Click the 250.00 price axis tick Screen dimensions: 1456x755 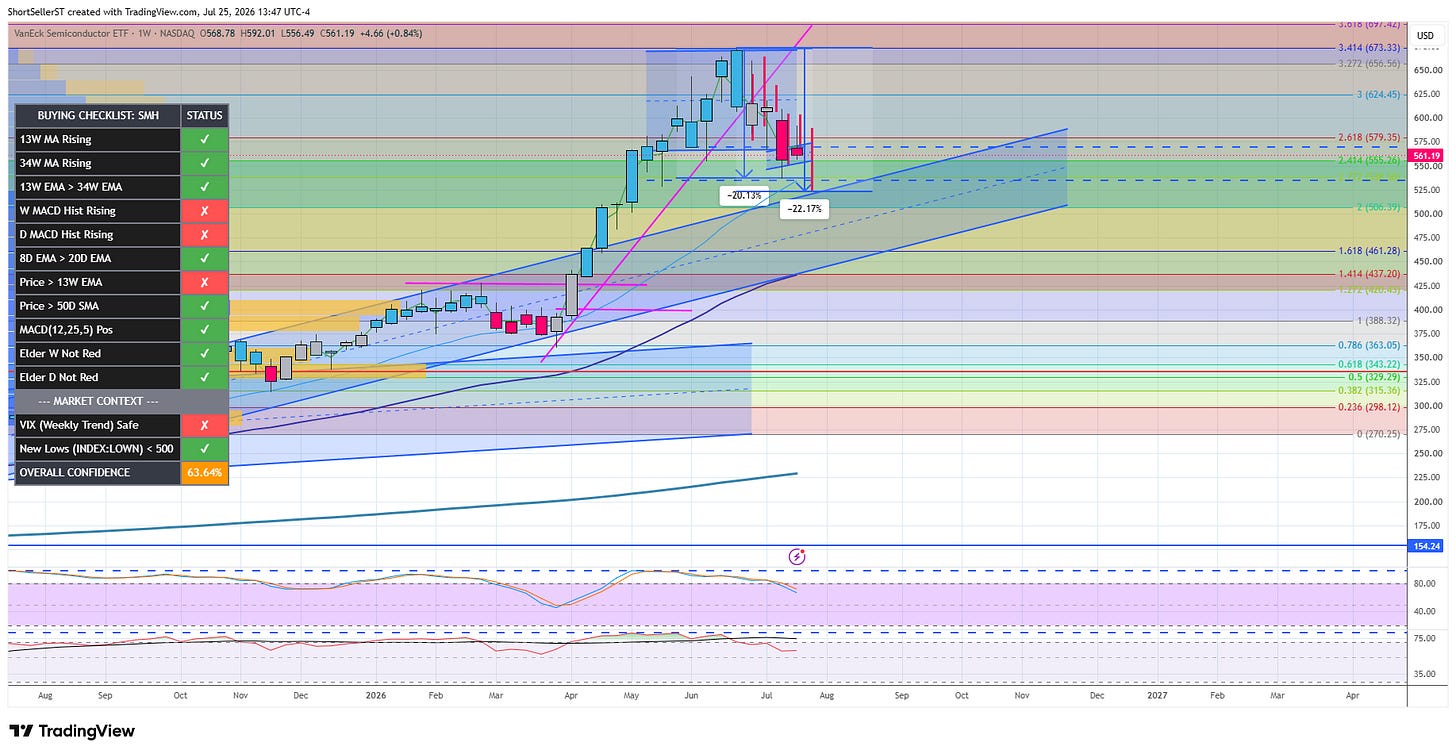click(1426, 454)
